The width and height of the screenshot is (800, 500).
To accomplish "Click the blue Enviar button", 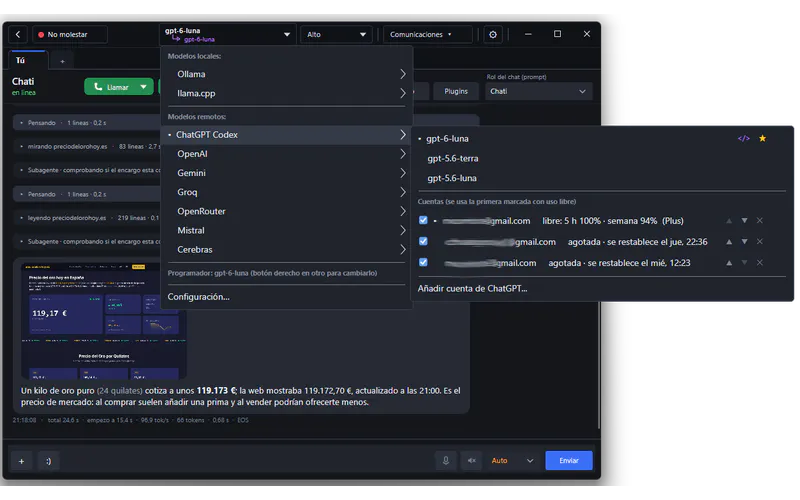I will point(569,460).
